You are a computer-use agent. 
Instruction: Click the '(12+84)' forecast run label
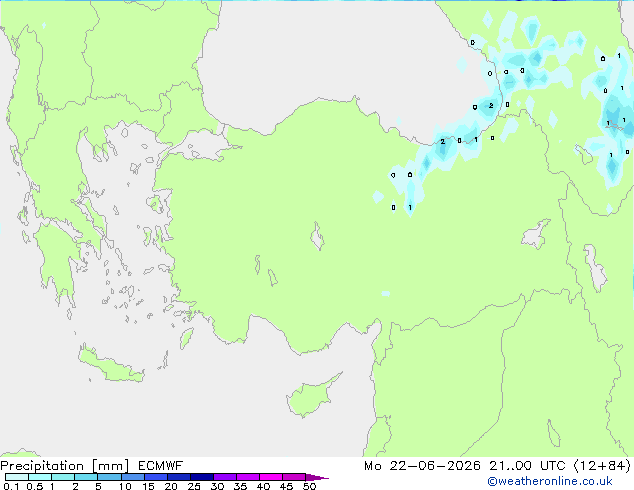click(x=602, y=466)
